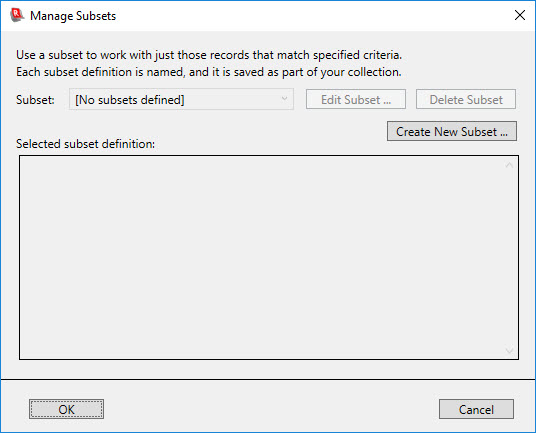
Task: Click the 'Subset:' field label
Action: pos(35,100)
